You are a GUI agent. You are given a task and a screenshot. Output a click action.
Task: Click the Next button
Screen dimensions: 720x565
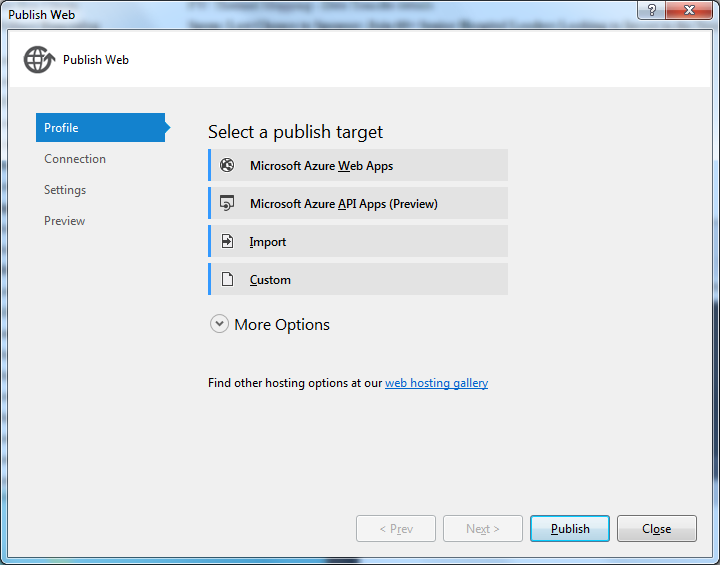coord(483,529)
